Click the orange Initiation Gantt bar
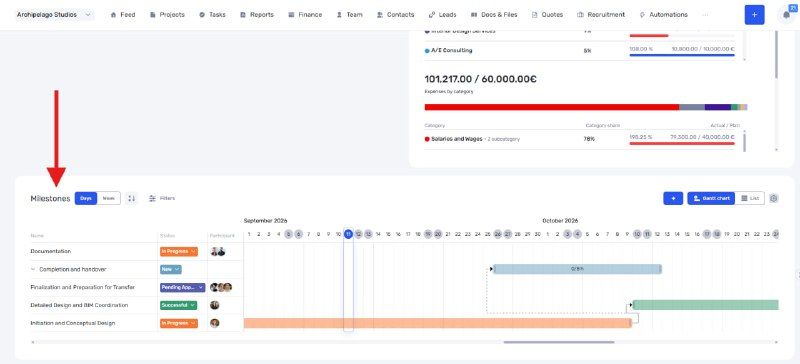 [x=438, y=323]
